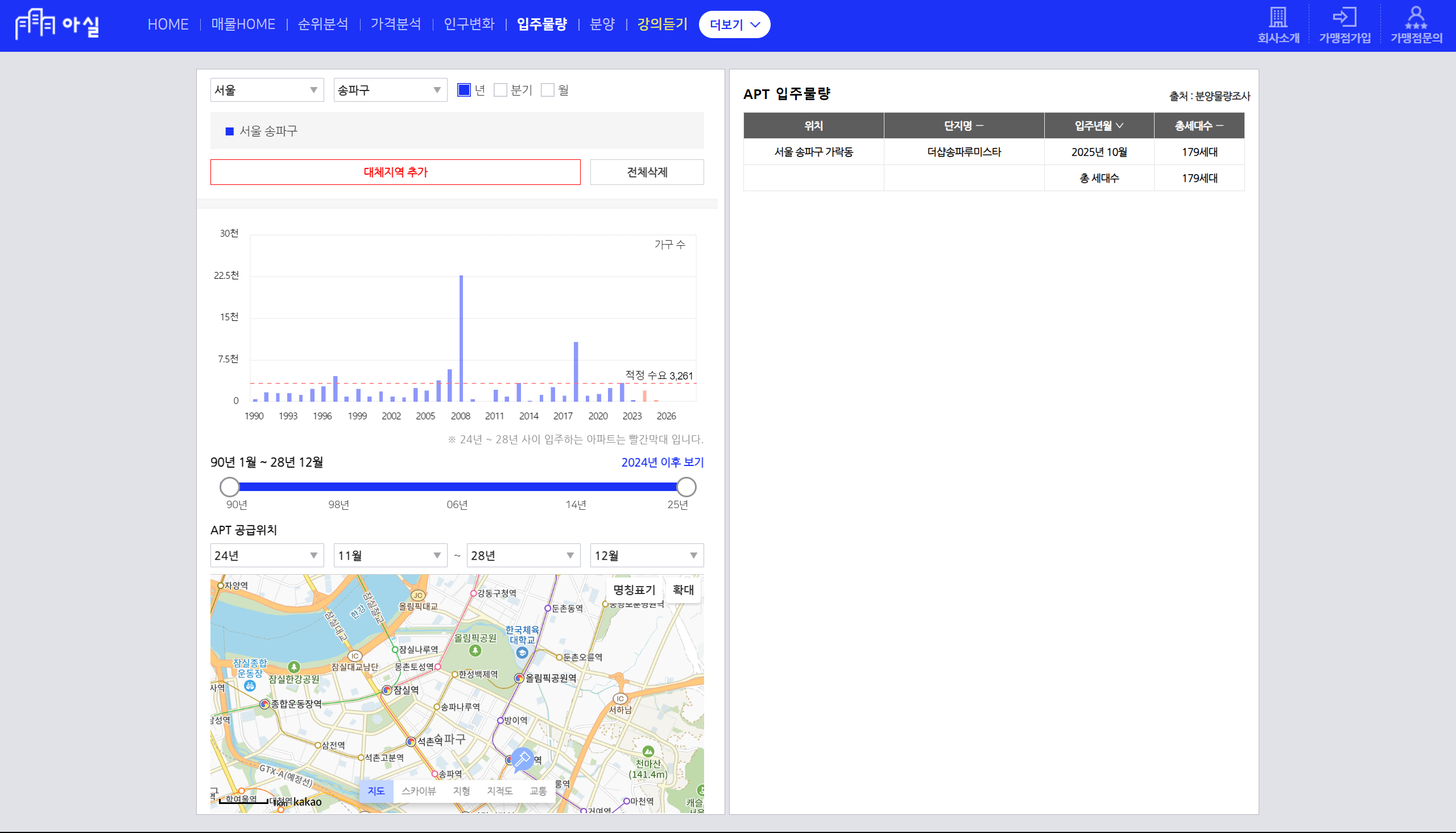1456x833 pixels.
Task: Sort table by 입주년월 arrow
Action: pyautogui.click(x=1119, y=126)
